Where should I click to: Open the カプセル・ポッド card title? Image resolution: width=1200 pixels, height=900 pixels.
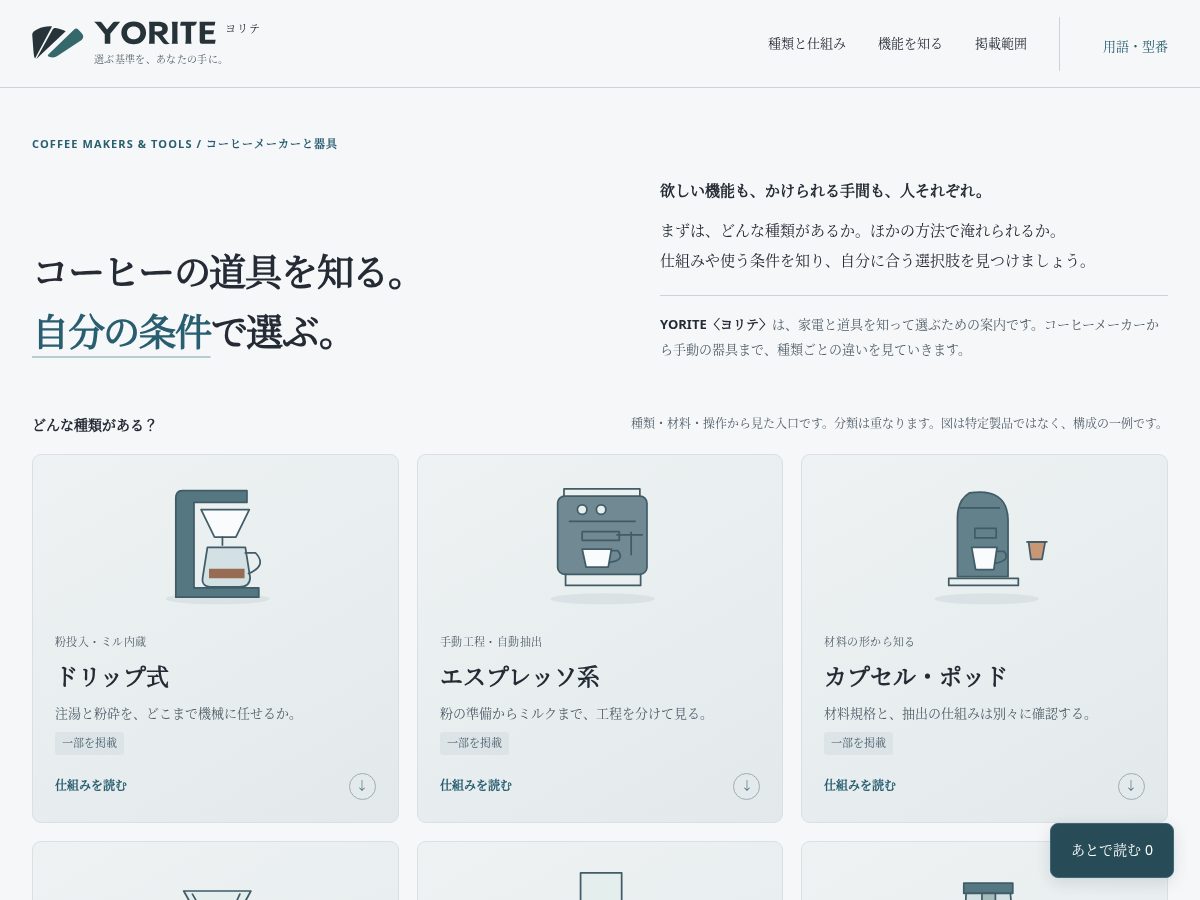coord(916,677)
